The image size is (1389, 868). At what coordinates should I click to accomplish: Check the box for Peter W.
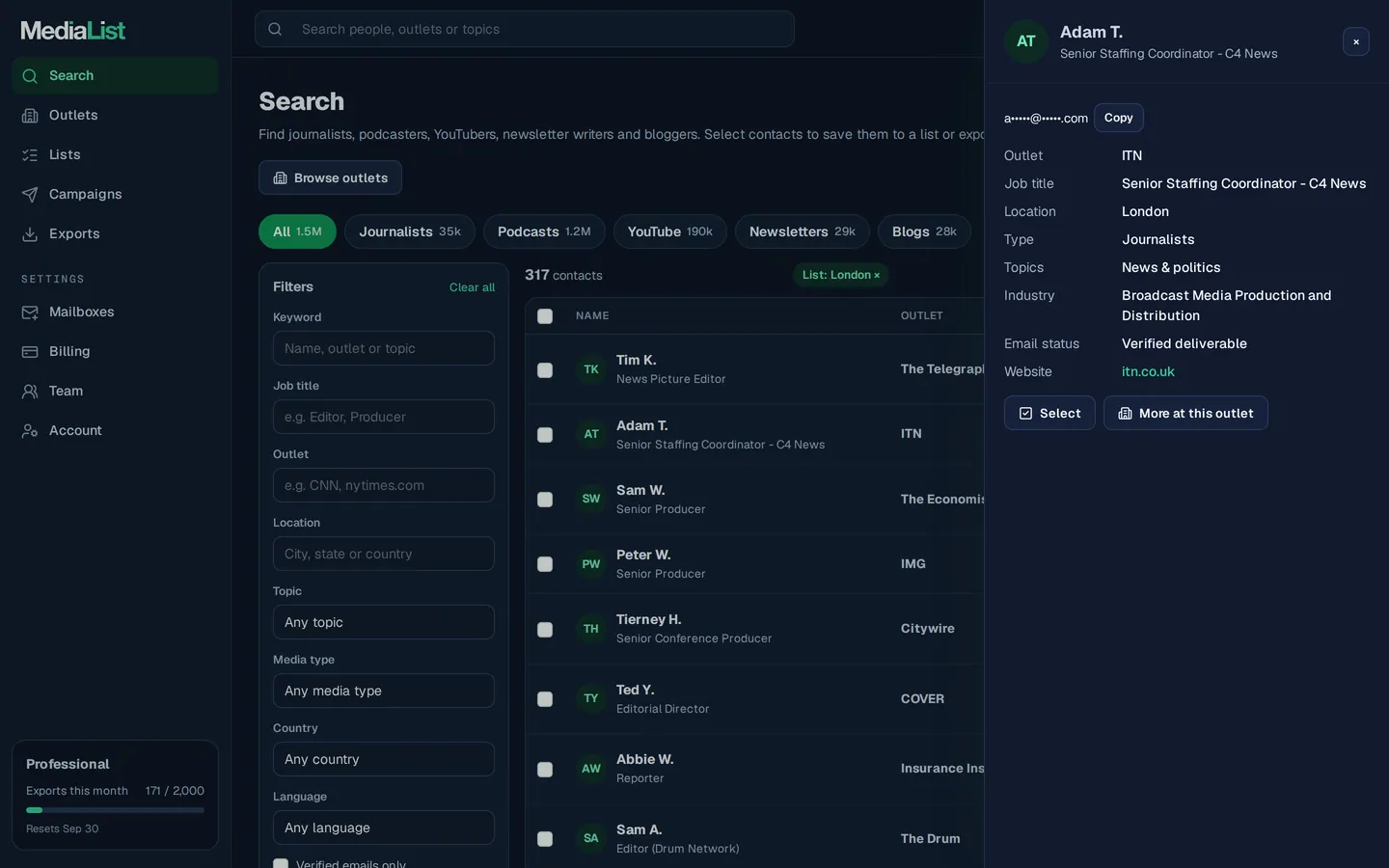point(545,564)
